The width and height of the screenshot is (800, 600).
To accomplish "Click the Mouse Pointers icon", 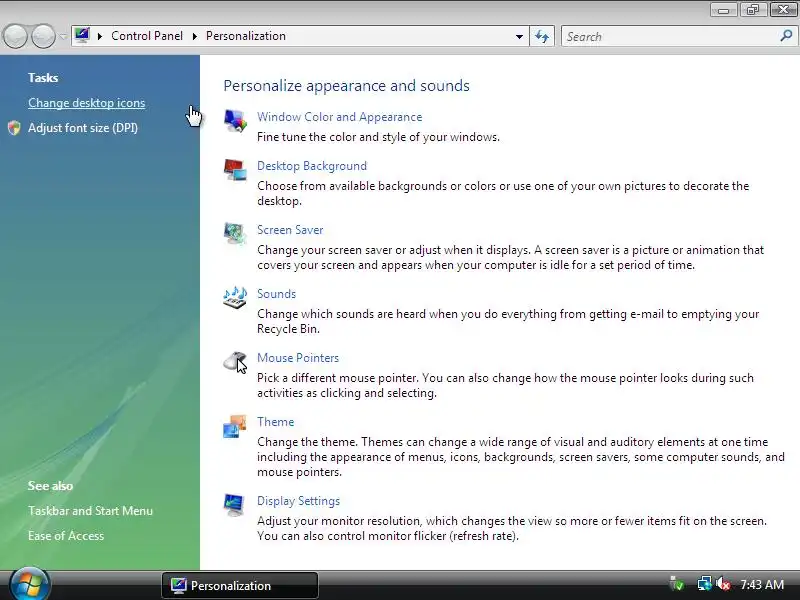I will pos(235,362).
